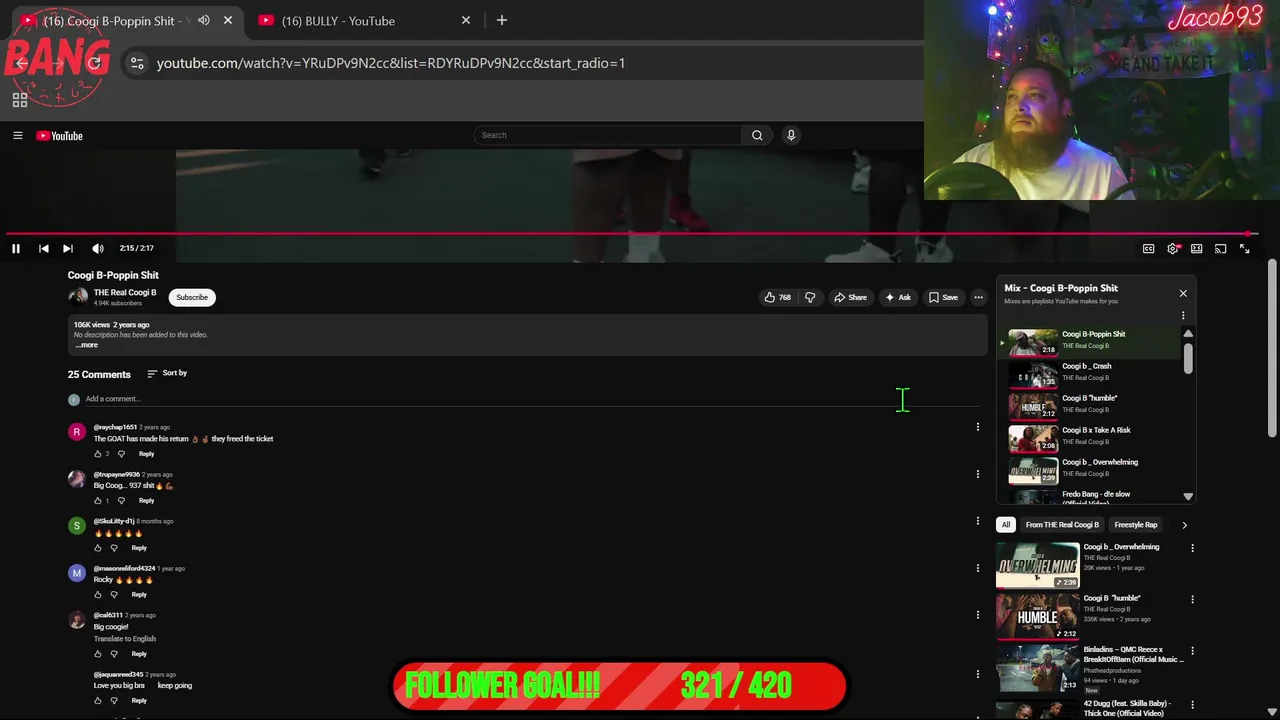Close the Mix playlist panel
This screenshot has height=720, width=1280.
(x=1183, y=294)
